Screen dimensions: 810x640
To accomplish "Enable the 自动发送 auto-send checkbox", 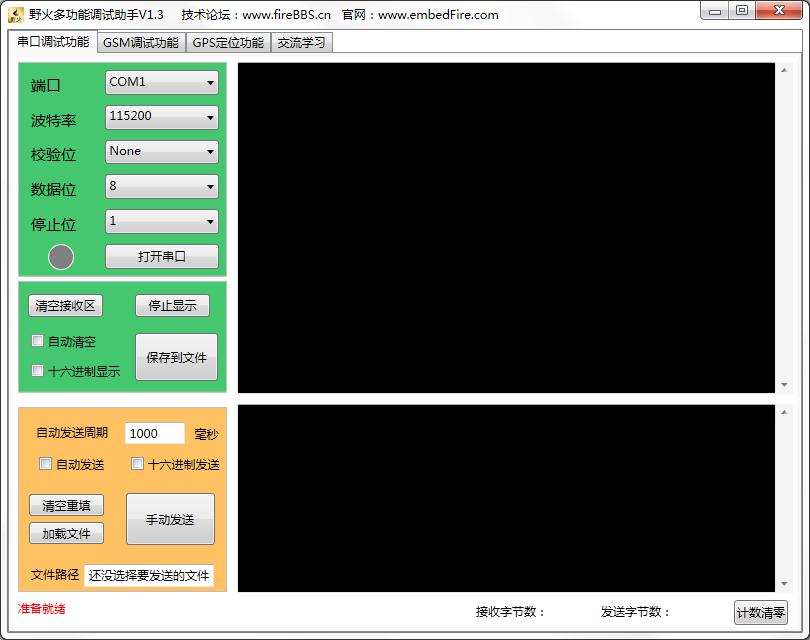I will (x=45, y=464).
